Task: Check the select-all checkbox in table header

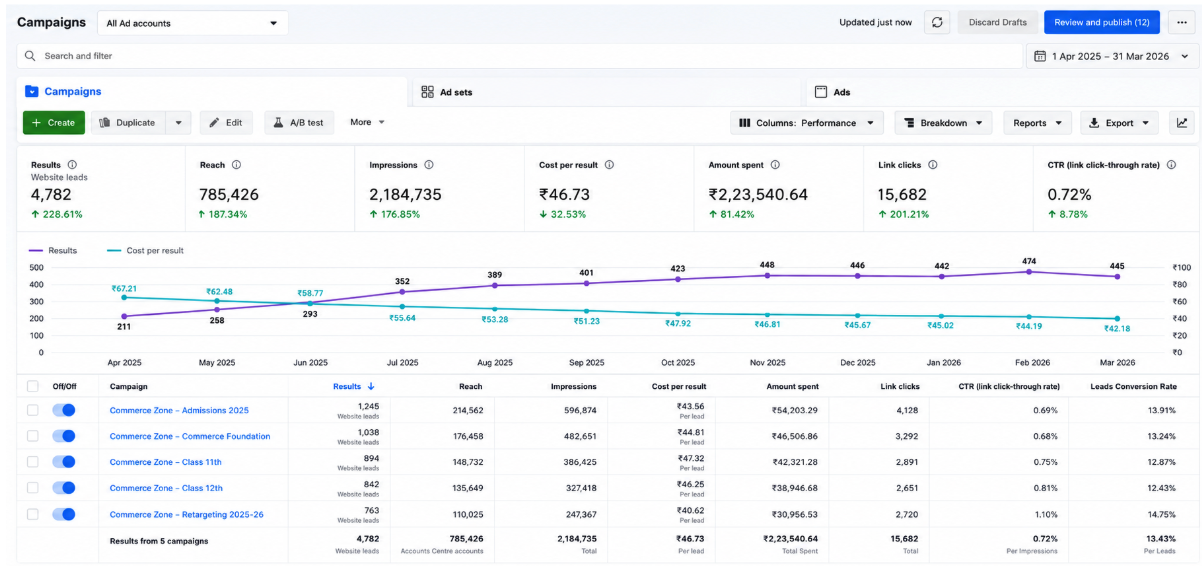Action: pos(33,386)
